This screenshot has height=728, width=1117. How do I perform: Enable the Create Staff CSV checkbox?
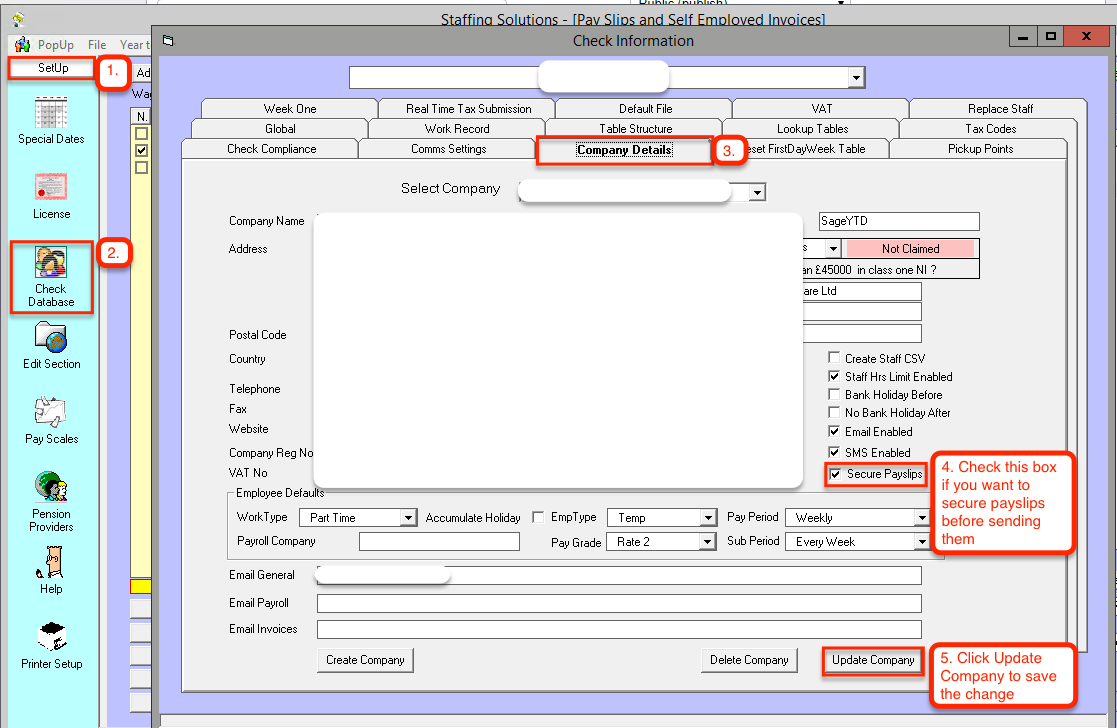click(835, 359)
